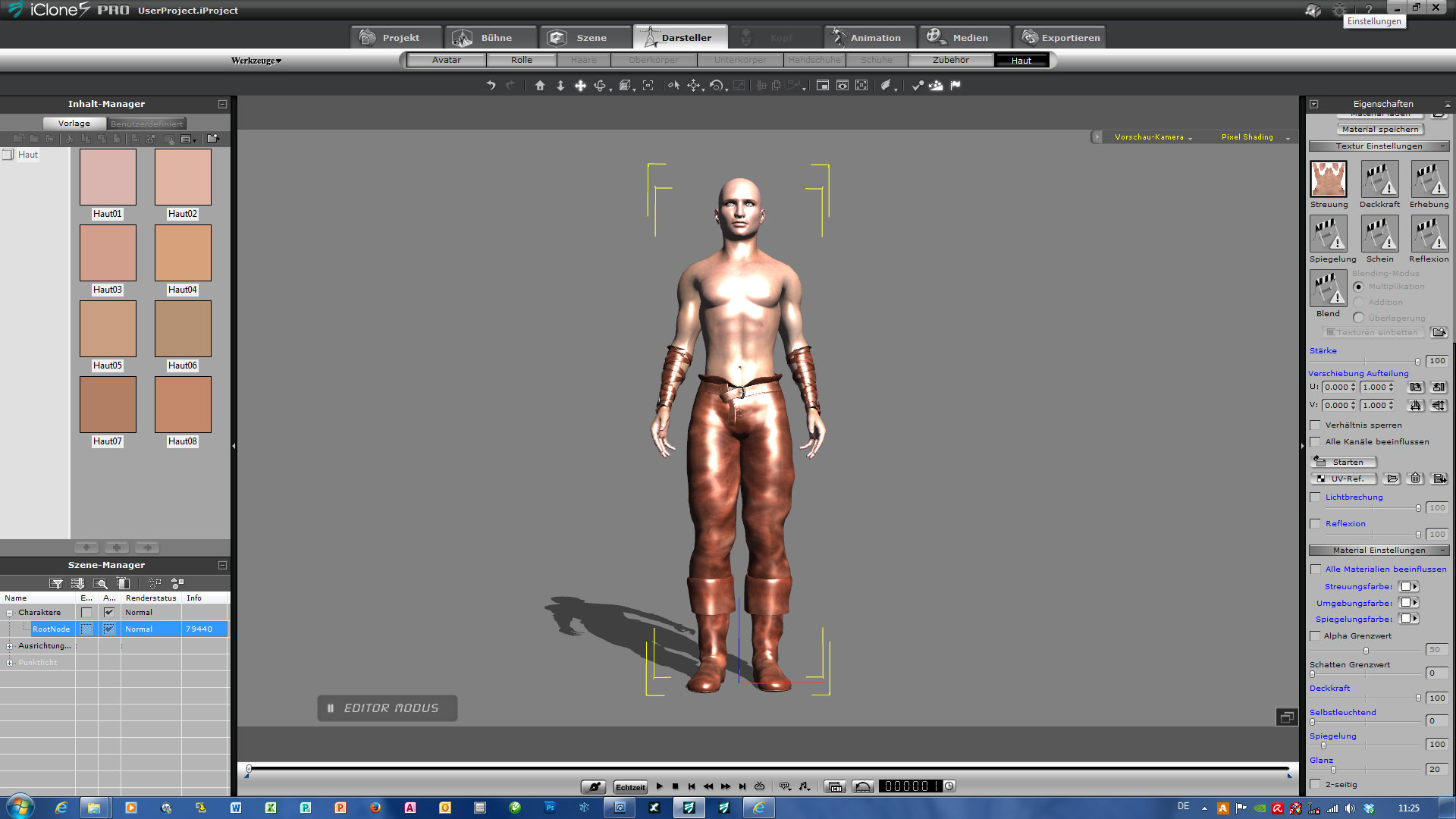Open the Zubehör sub-tab

click(950, 60)
